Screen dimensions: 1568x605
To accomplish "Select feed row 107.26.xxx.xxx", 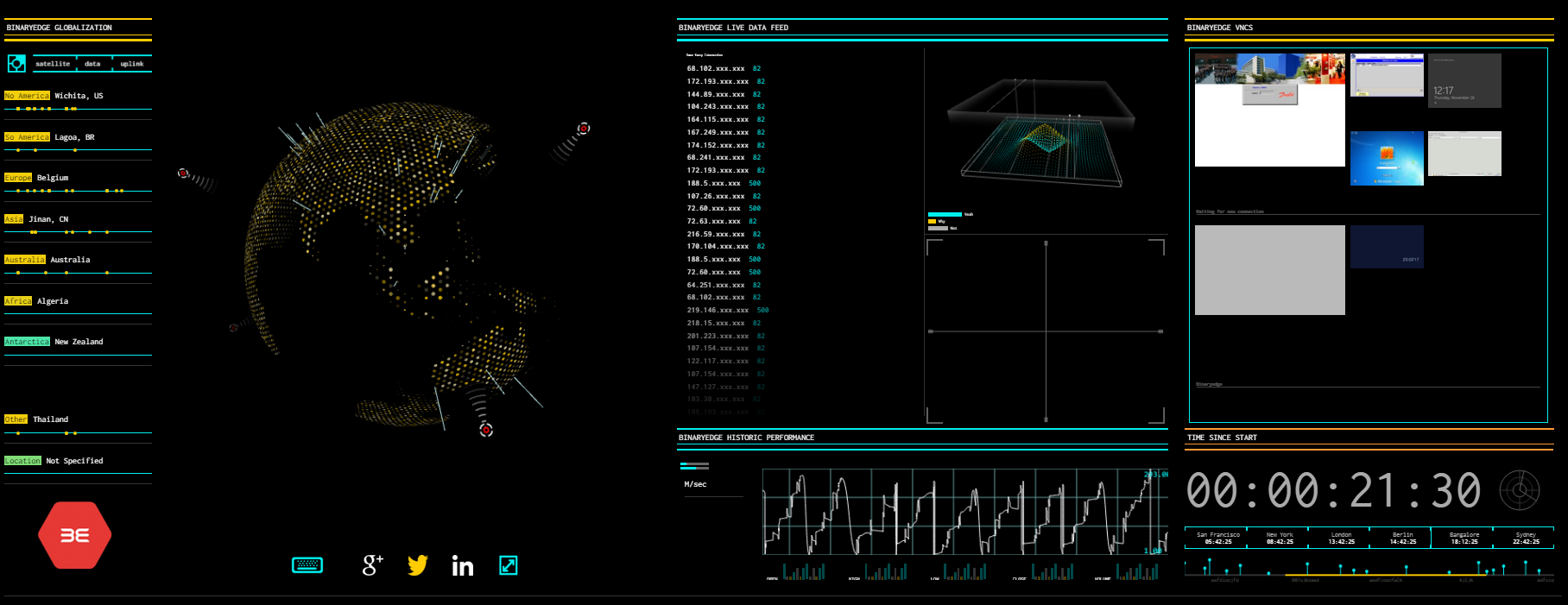I will 724,196.
